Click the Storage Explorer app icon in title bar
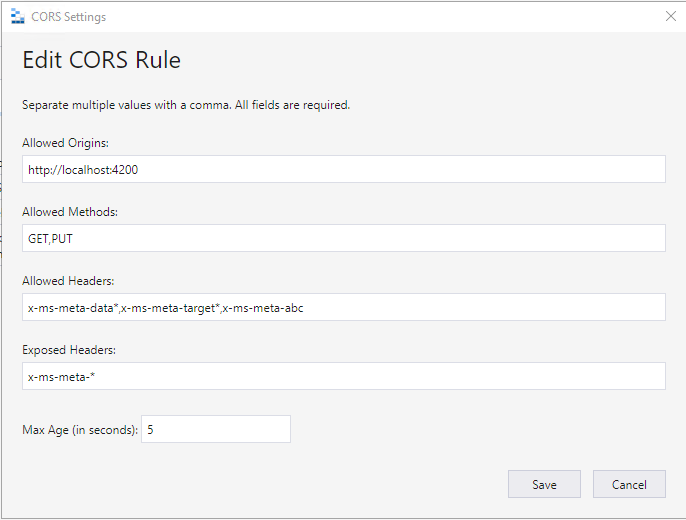The image size is (686, 520). 18,16
